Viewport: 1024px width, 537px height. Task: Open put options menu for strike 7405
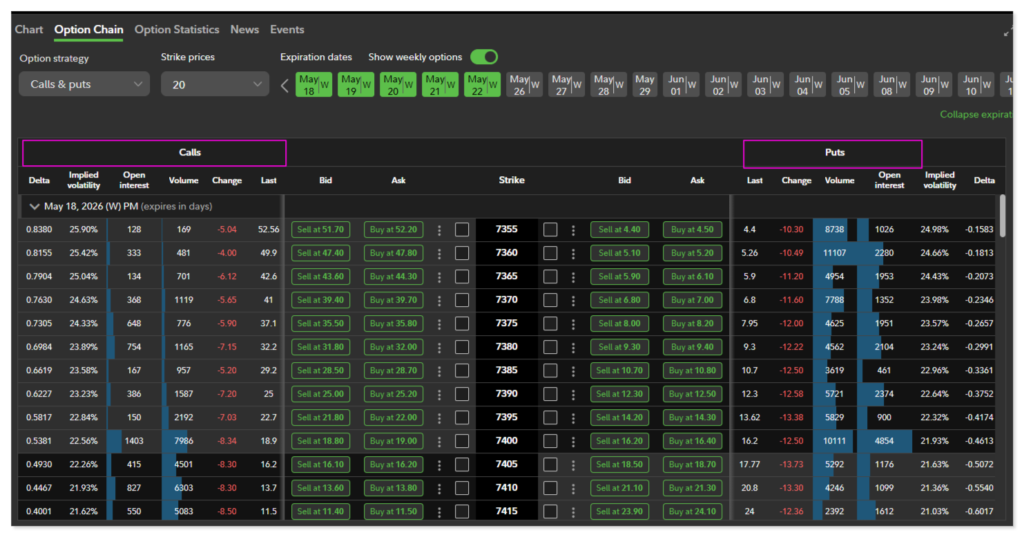pyautogui.click(x=573, y=465)
